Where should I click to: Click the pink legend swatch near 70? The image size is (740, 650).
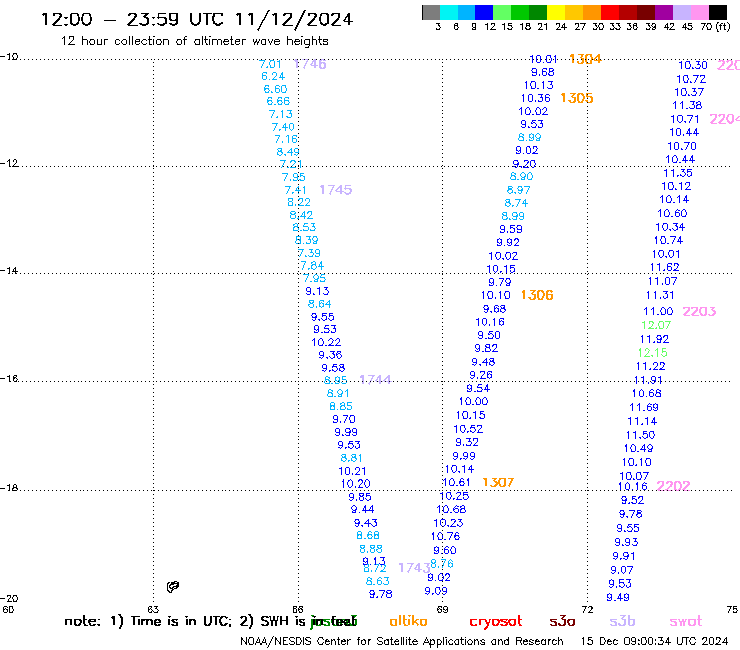point(700,12)
